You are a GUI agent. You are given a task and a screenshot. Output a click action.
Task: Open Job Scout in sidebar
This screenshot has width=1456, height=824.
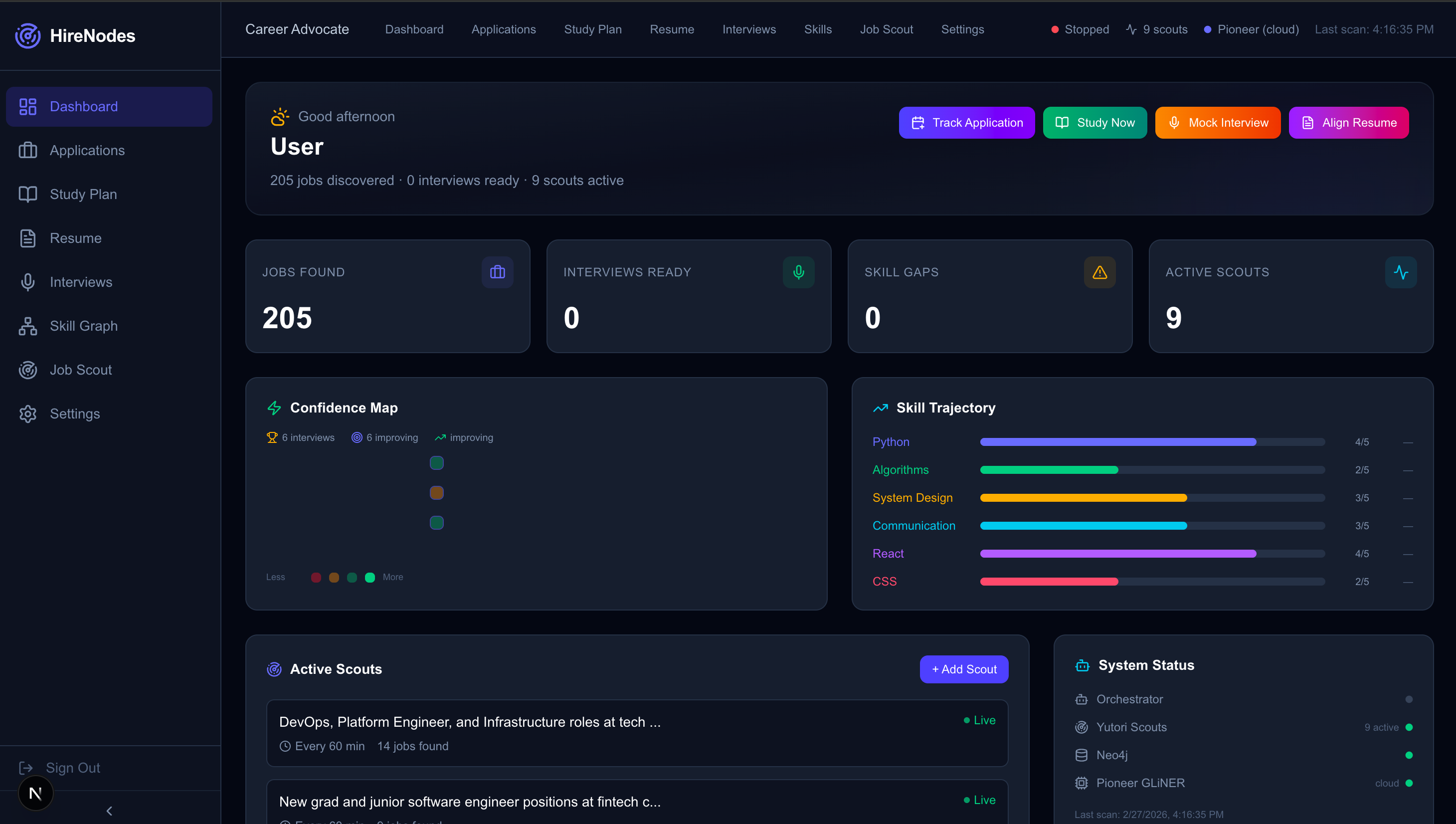point(80,370)
